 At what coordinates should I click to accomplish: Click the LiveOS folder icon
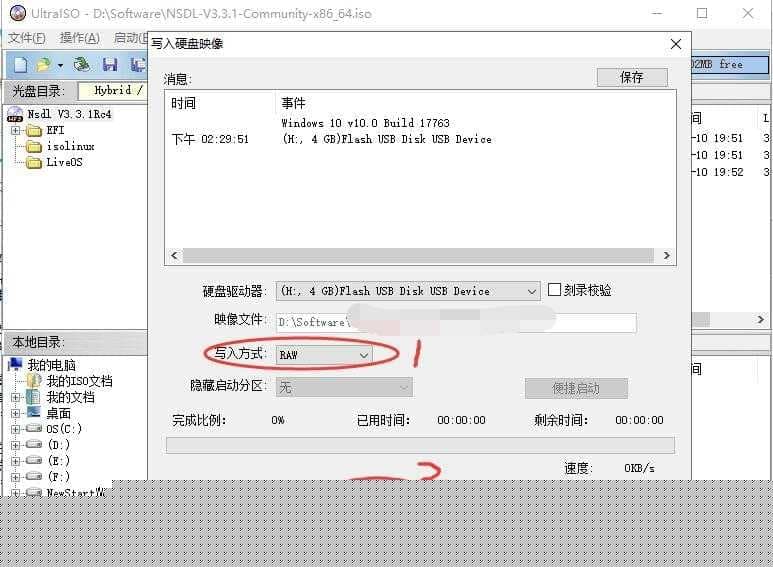(34, 162)
